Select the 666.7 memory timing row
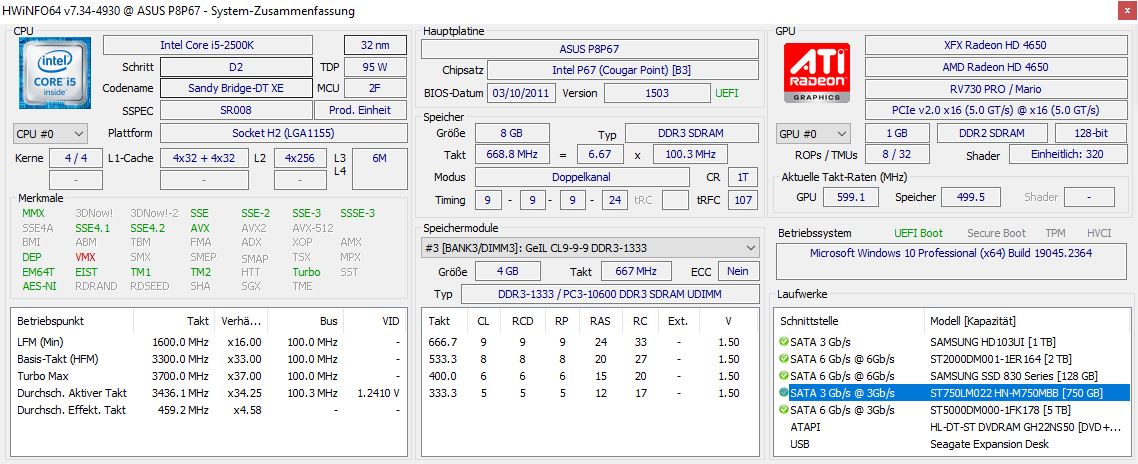This screenshot has width=1138, height=464. (x=590, y=342)
